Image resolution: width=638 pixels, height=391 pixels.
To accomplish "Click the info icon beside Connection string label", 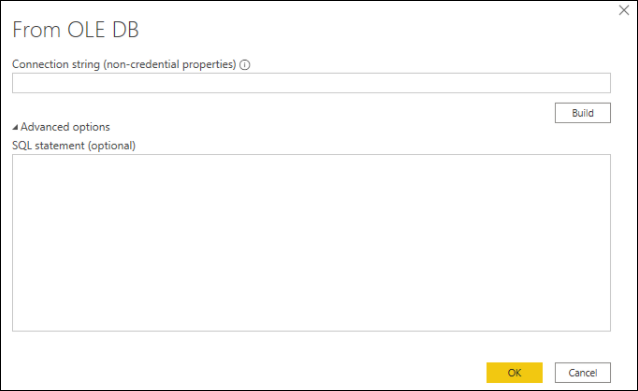I will (x=245, y=65).
